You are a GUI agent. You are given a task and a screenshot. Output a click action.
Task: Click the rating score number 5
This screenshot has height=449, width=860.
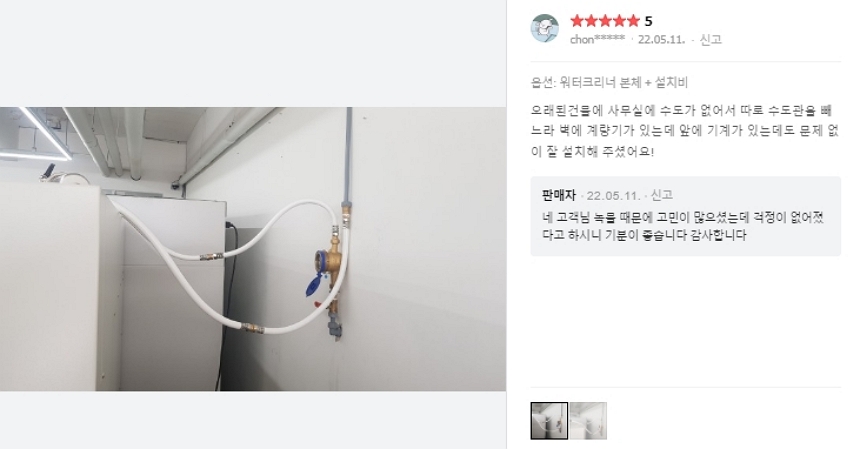[648, 21]
